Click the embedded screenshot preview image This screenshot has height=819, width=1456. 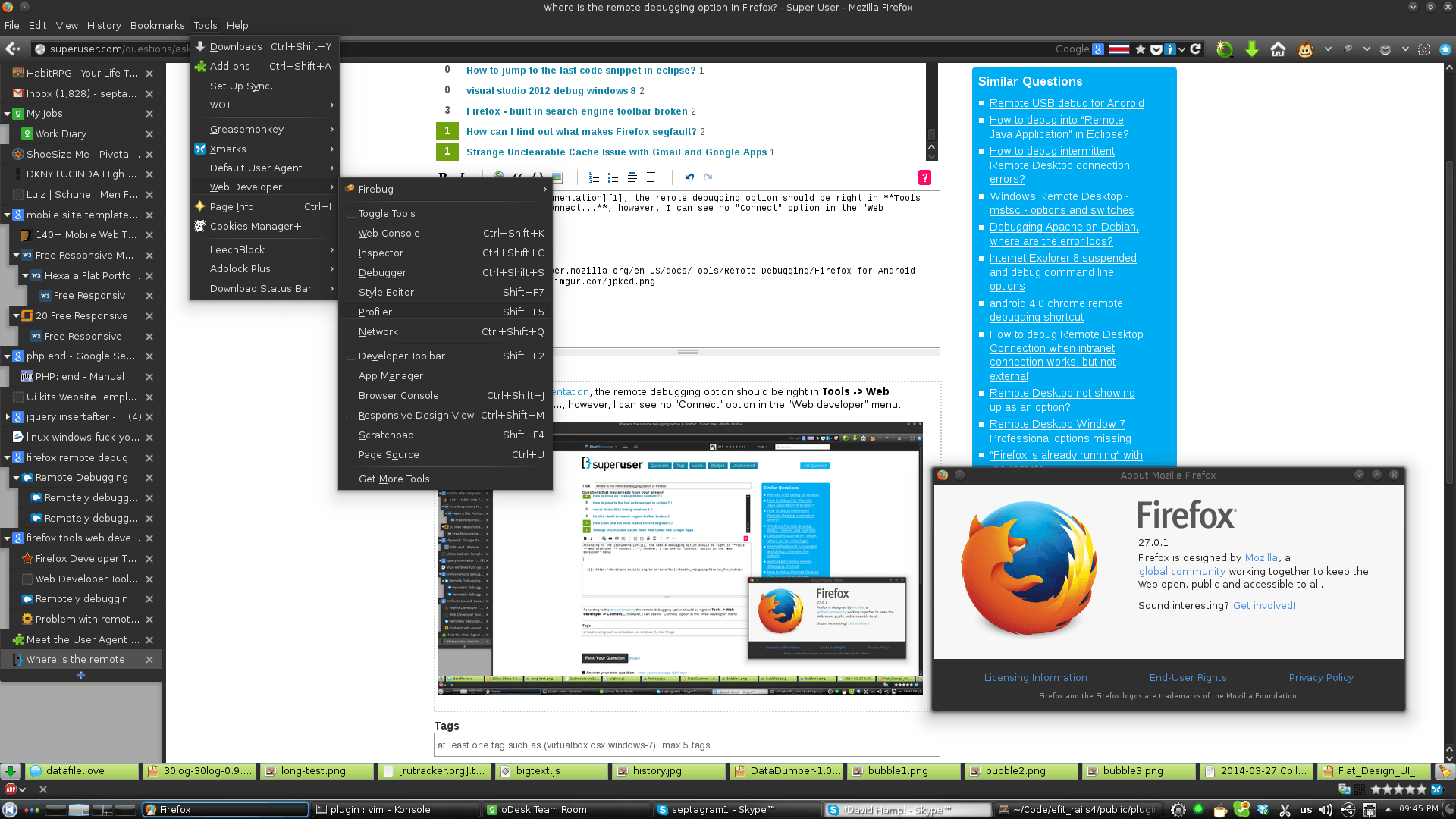(x=679, y=559)
